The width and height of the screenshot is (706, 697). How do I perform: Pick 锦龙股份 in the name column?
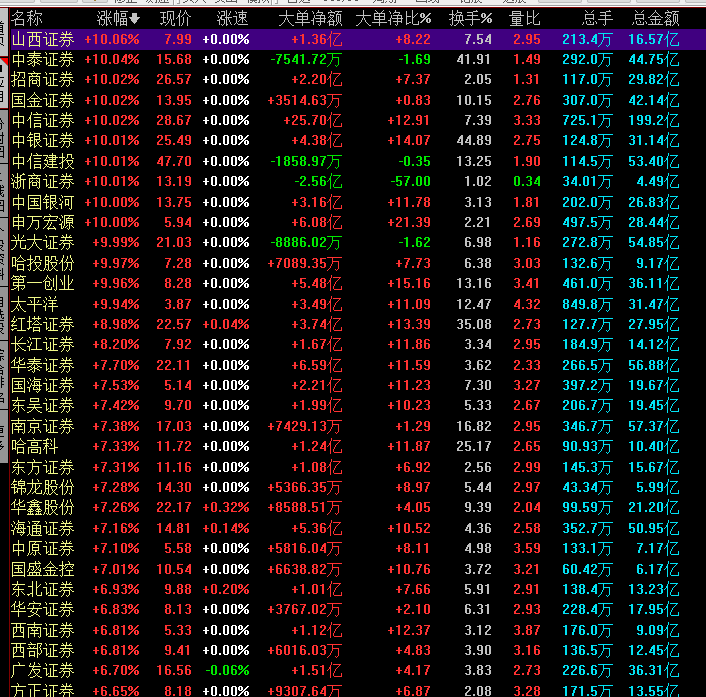[x=43, y=487]
